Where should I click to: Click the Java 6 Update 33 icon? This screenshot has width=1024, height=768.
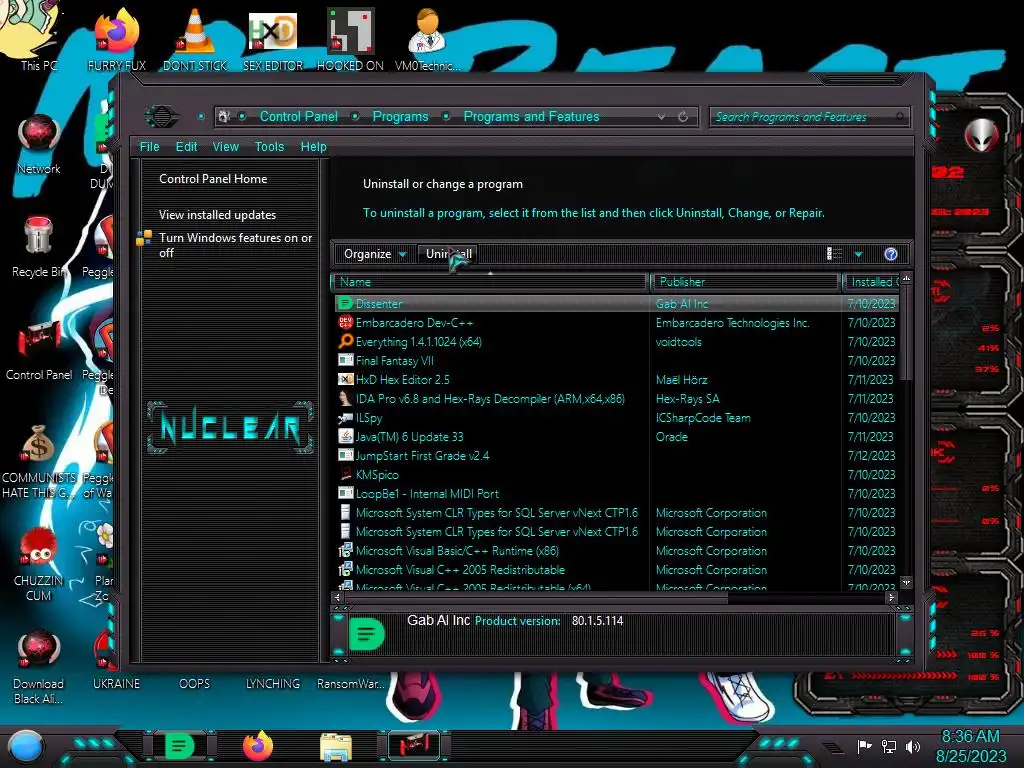click(345, 436)
